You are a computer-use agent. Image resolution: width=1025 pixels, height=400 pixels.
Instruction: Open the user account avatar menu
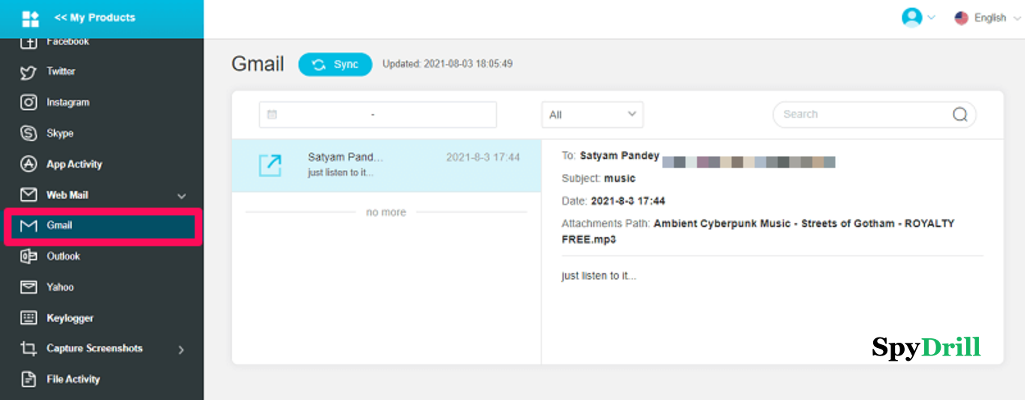[916, 17]
